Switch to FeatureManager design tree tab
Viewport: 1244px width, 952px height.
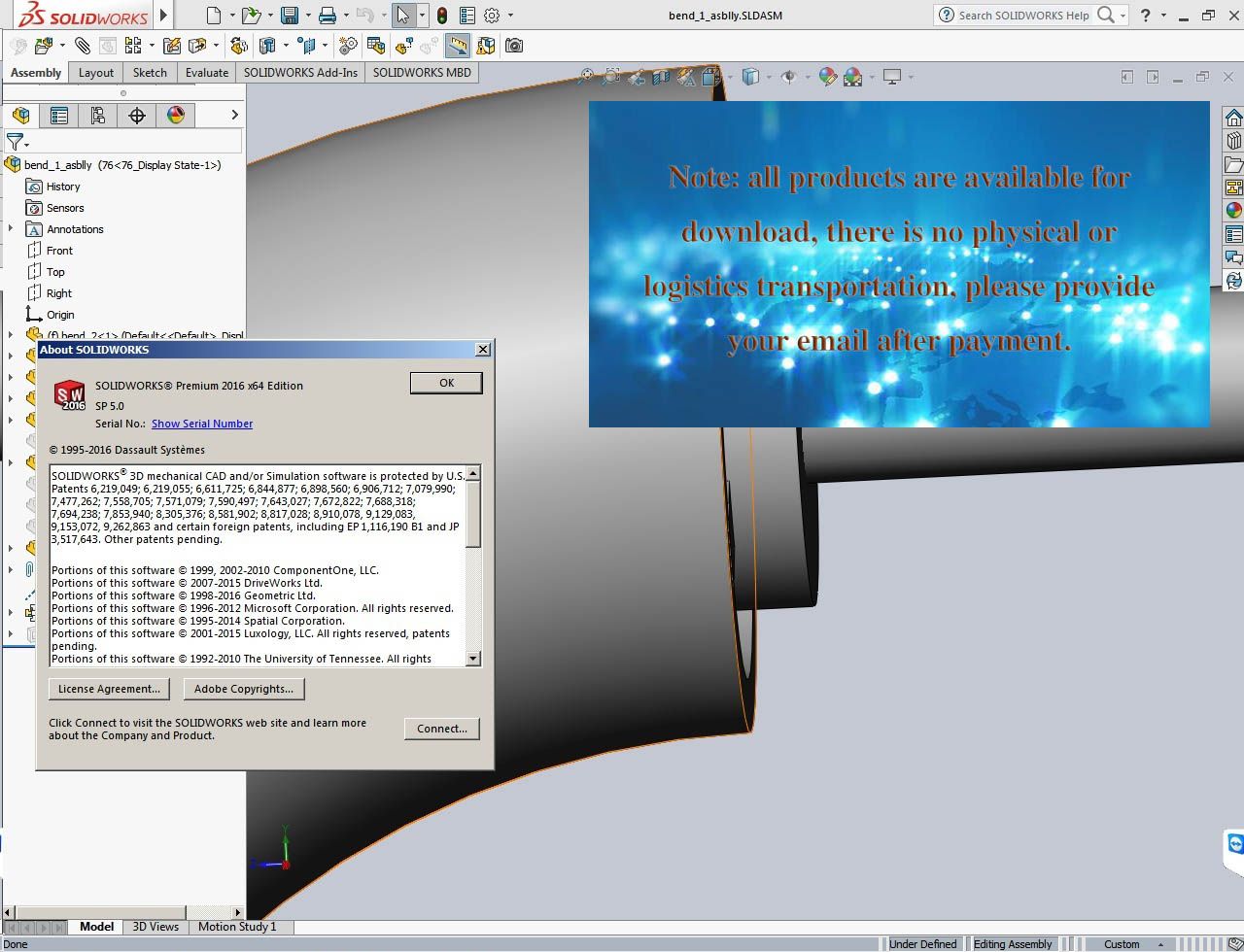point(20,115)
